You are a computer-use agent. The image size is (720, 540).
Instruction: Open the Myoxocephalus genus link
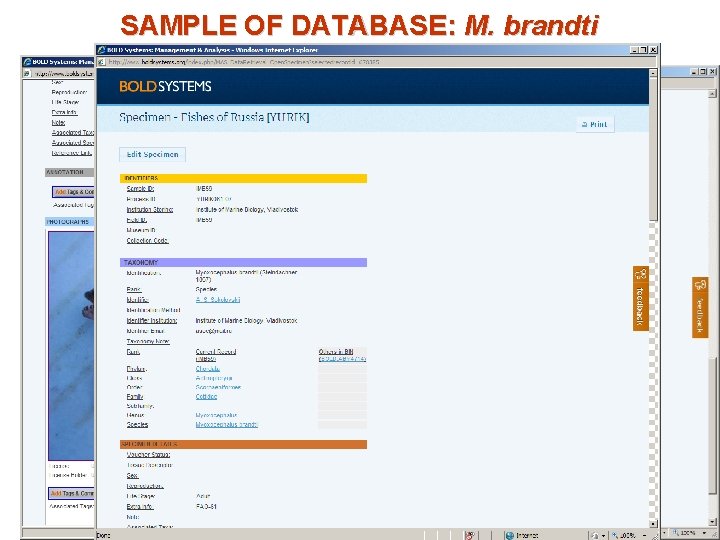point(216,415)
